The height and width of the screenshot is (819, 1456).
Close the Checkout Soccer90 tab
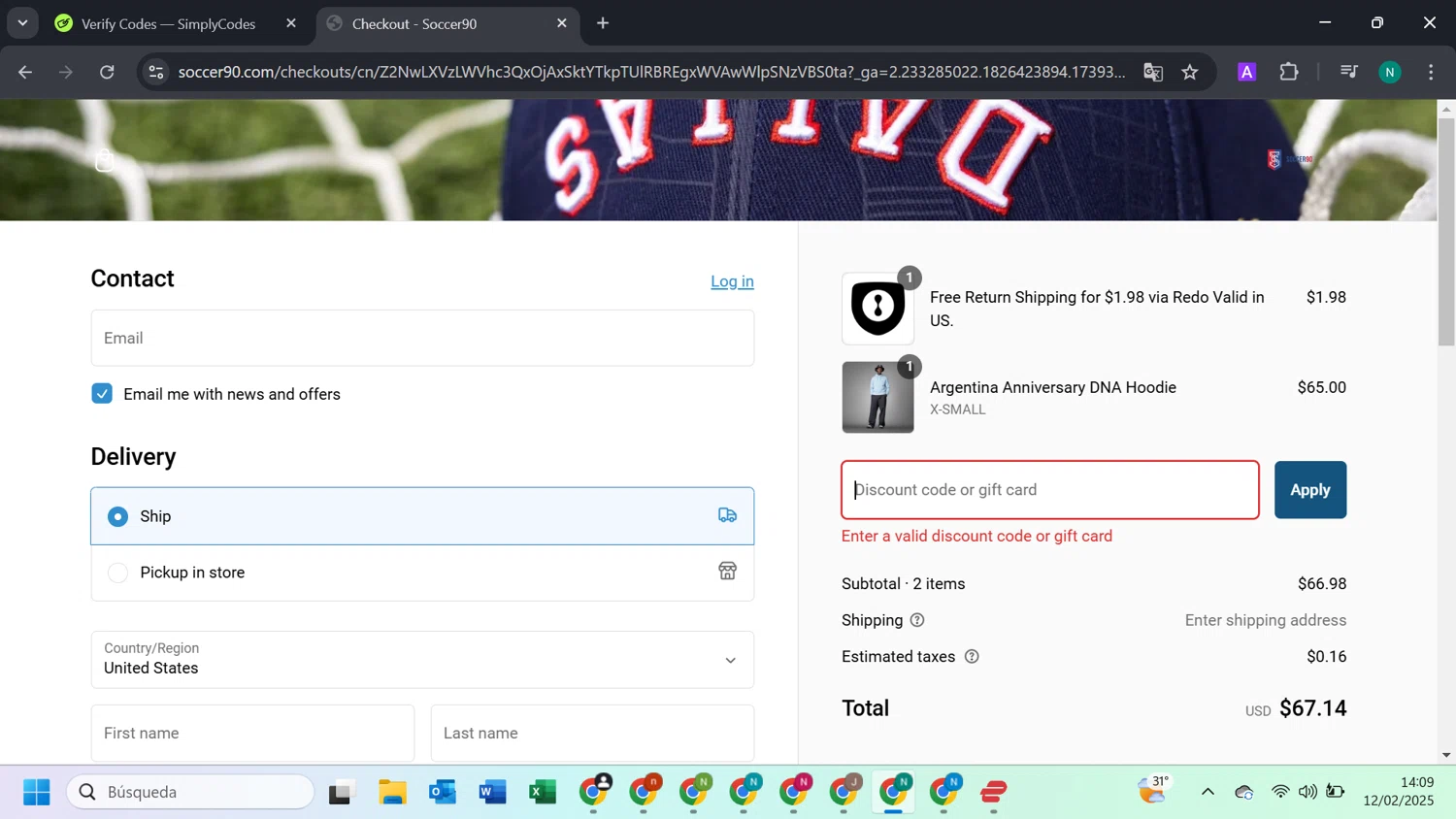tap(562, 23)
